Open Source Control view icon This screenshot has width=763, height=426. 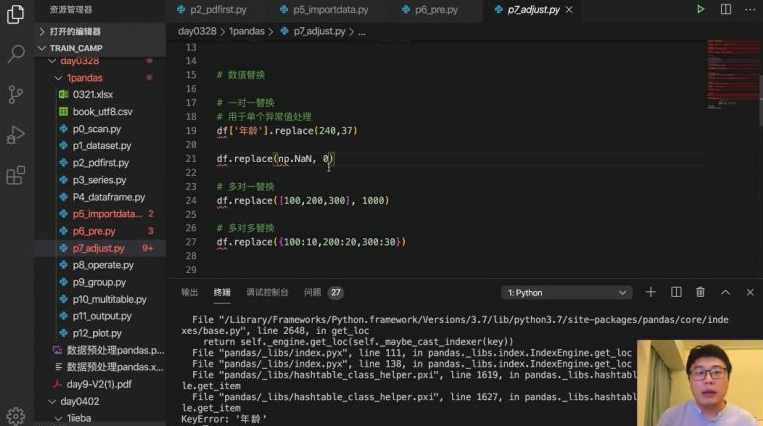[16, 94]
